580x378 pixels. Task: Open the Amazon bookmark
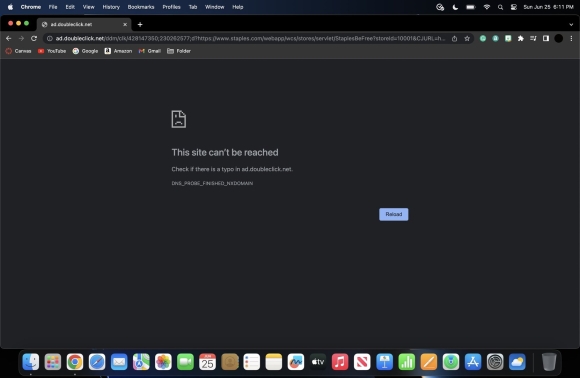coord(118,51)
